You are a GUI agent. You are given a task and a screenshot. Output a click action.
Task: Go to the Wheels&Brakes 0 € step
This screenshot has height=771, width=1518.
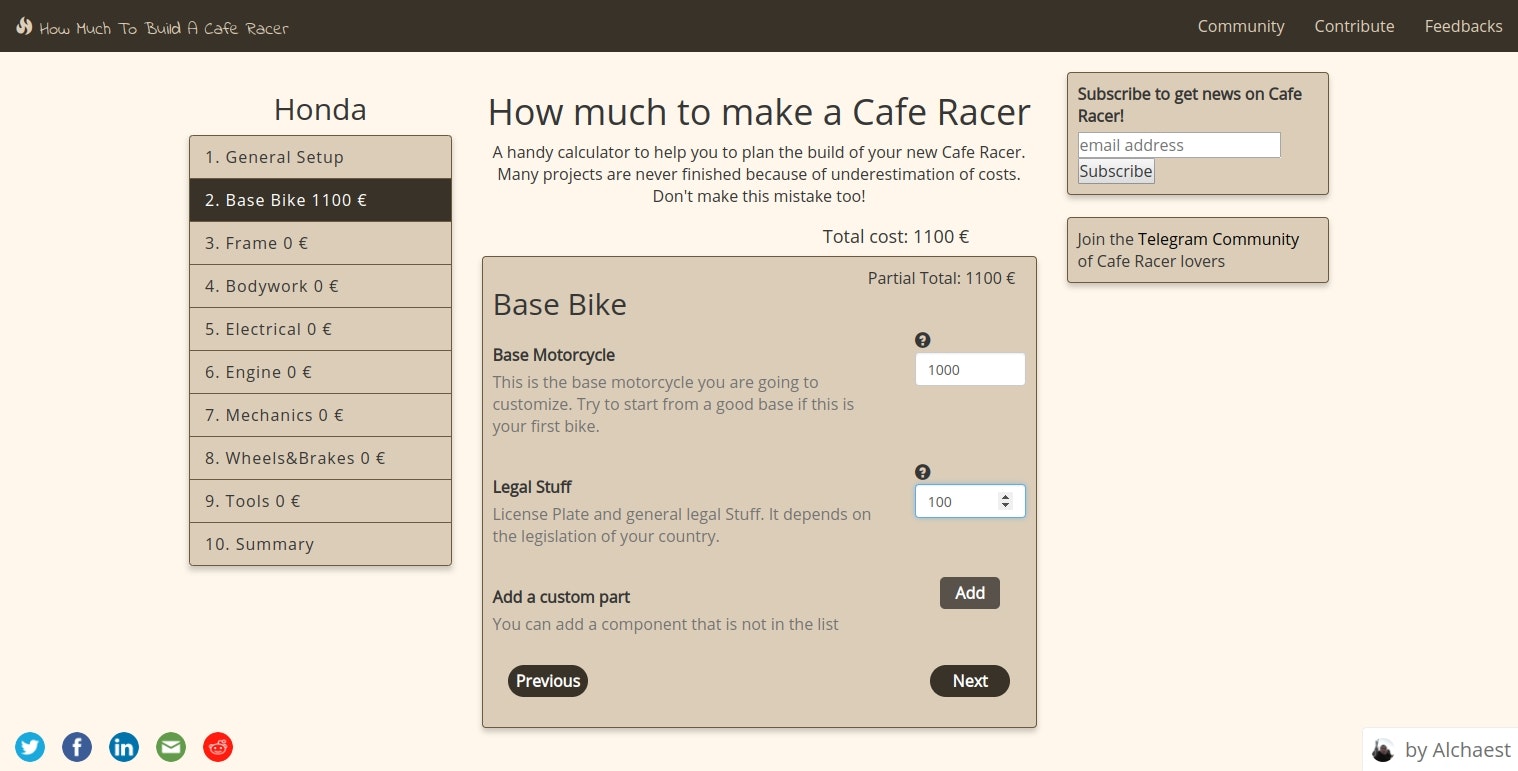point(320,458)
